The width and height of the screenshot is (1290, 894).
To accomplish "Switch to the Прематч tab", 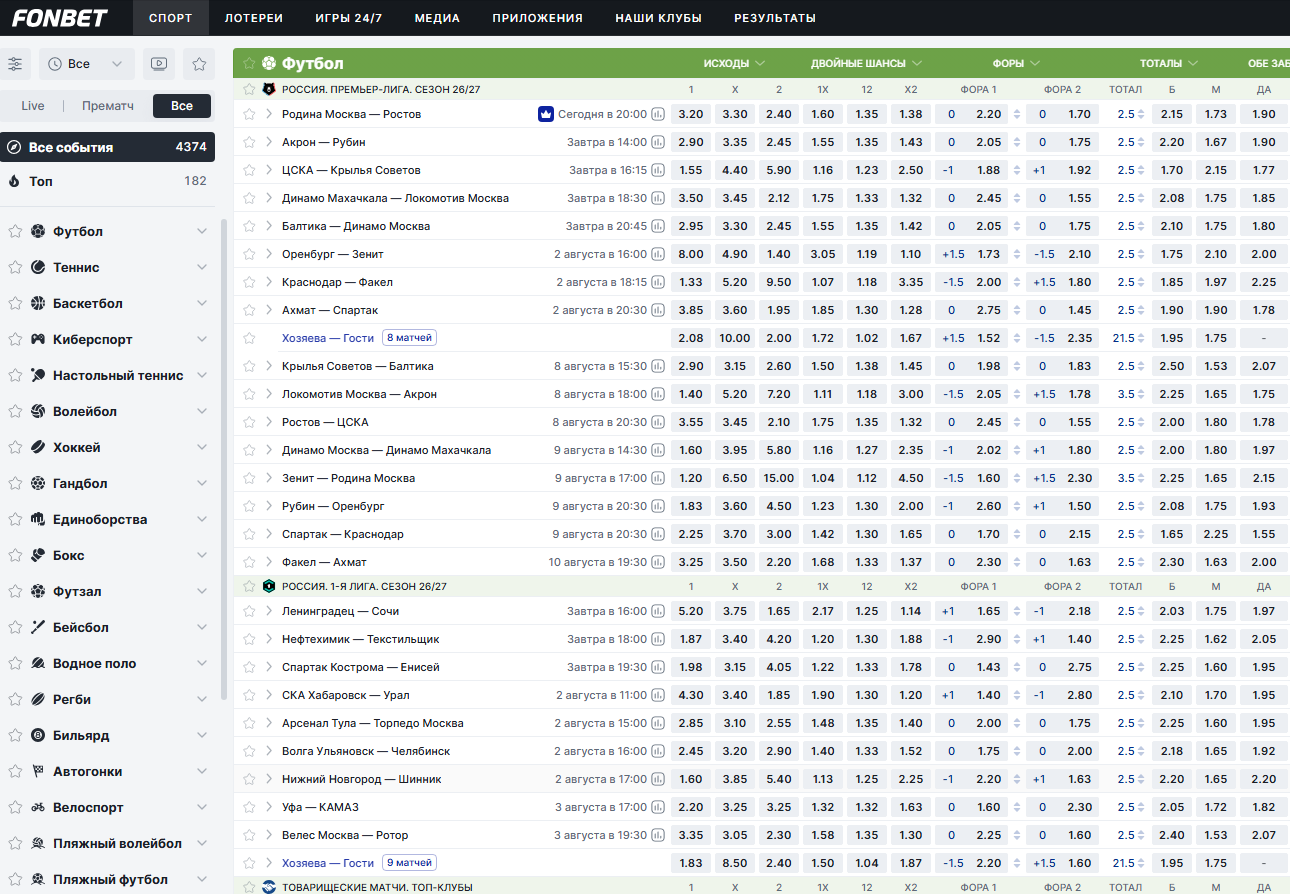I will pos(108,106).
